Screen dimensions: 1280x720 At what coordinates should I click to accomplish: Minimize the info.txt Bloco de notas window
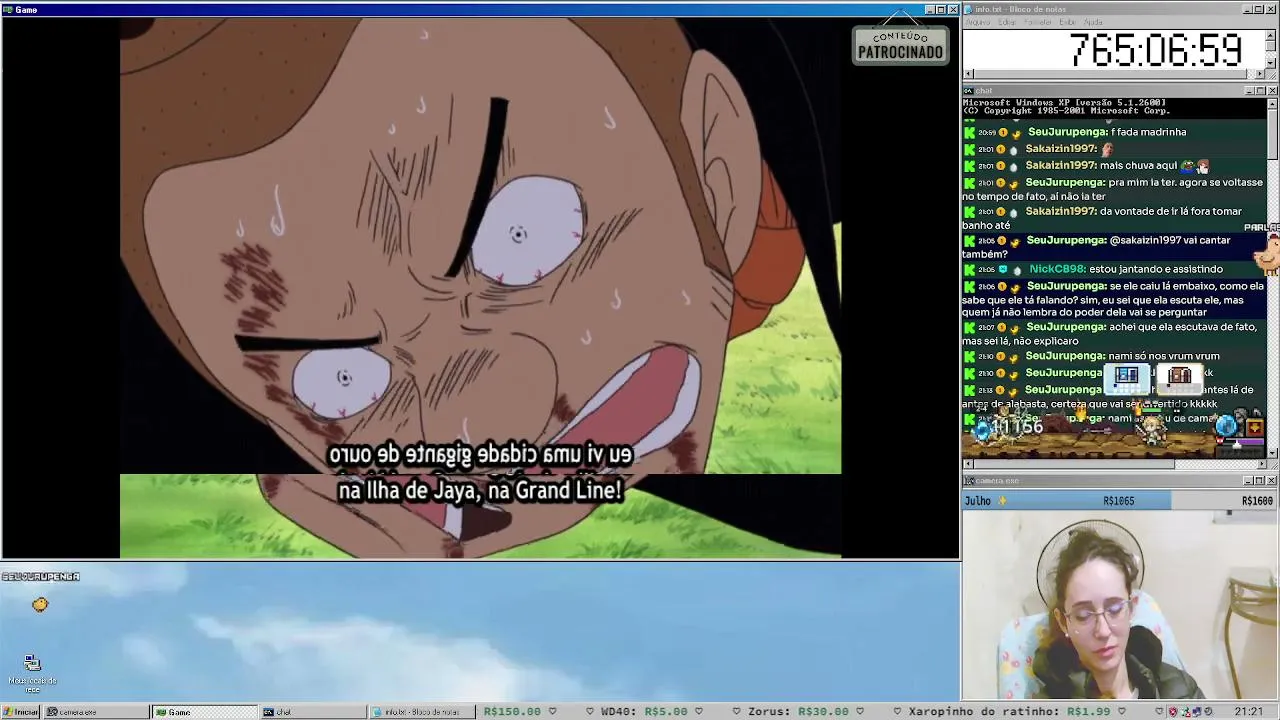pos(1249,9)
